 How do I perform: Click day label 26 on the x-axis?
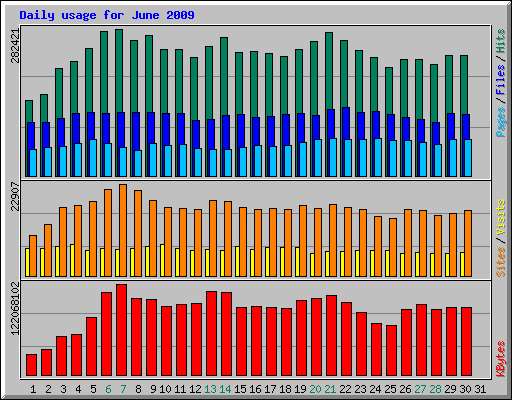[405, 389]
